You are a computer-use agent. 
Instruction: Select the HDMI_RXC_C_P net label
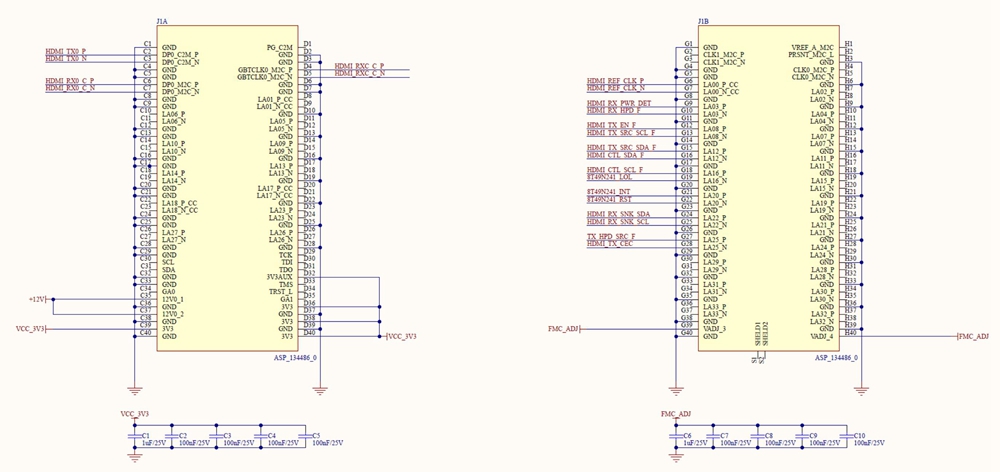(359, 66)
